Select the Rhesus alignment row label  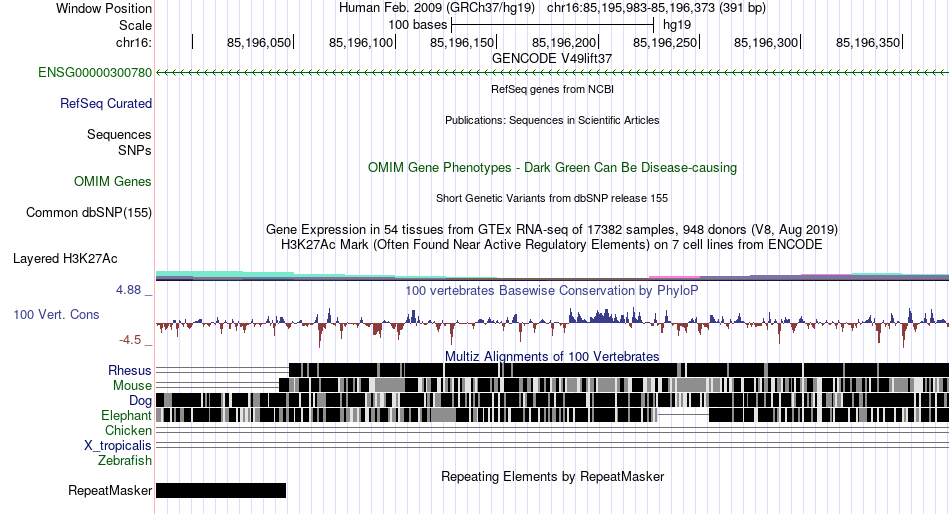click(x=130, y=370)
